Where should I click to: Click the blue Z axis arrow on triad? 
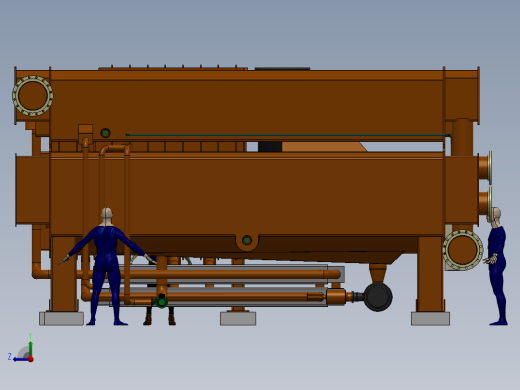pos(20,359)
